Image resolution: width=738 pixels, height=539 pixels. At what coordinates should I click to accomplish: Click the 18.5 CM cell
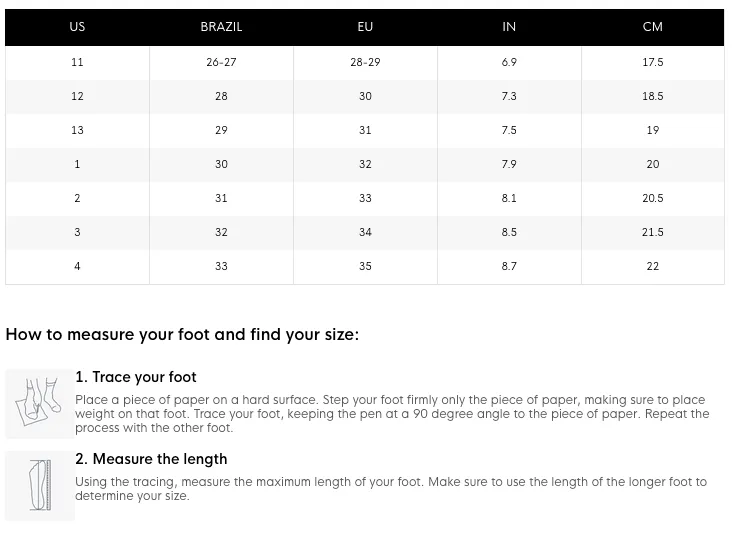coord(653,97)
